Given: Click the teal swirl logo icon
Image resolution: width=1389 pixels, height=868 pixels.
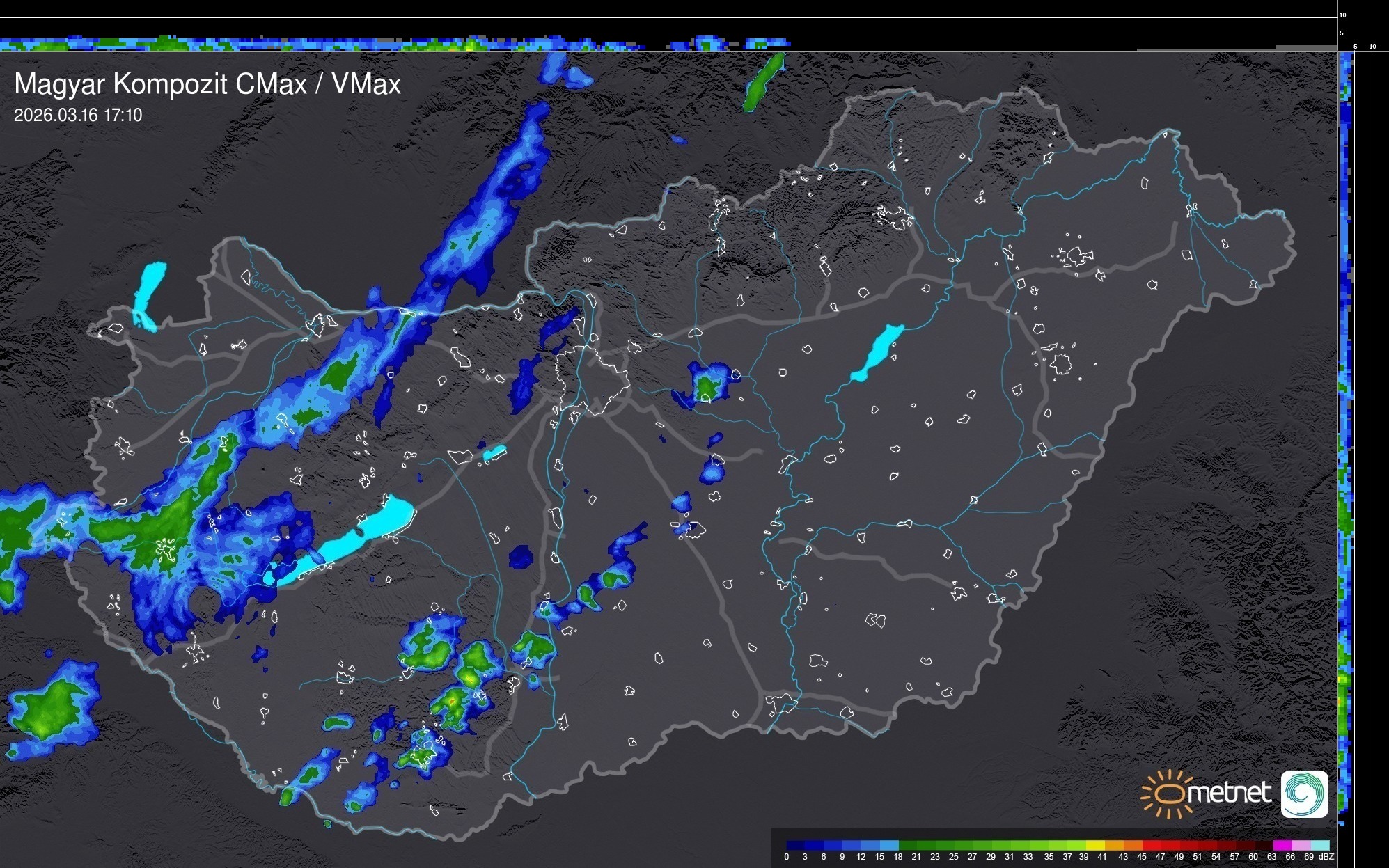Looking at the screenshot, I should coord(1304,794).
